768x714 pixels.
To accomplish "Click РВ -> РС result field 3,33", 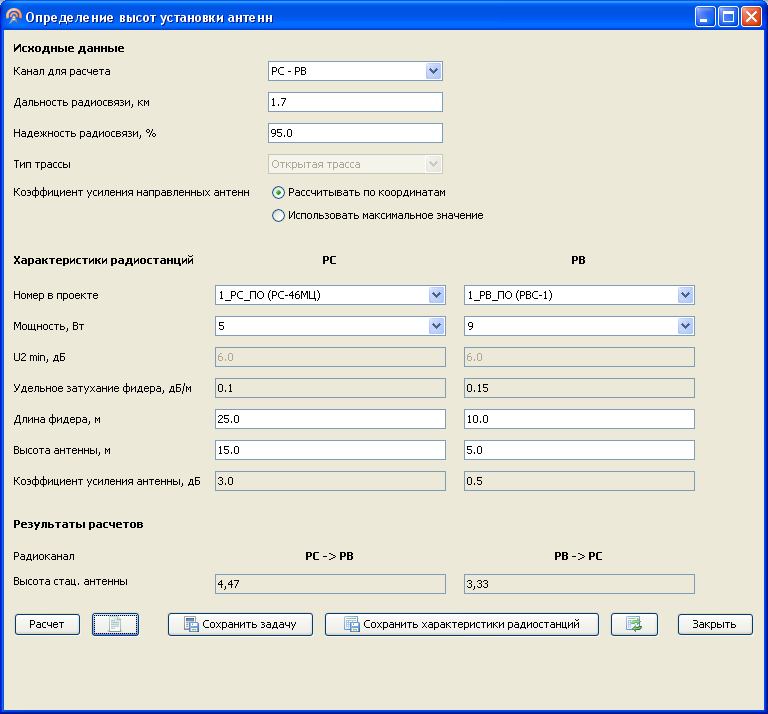I will 579,584.
